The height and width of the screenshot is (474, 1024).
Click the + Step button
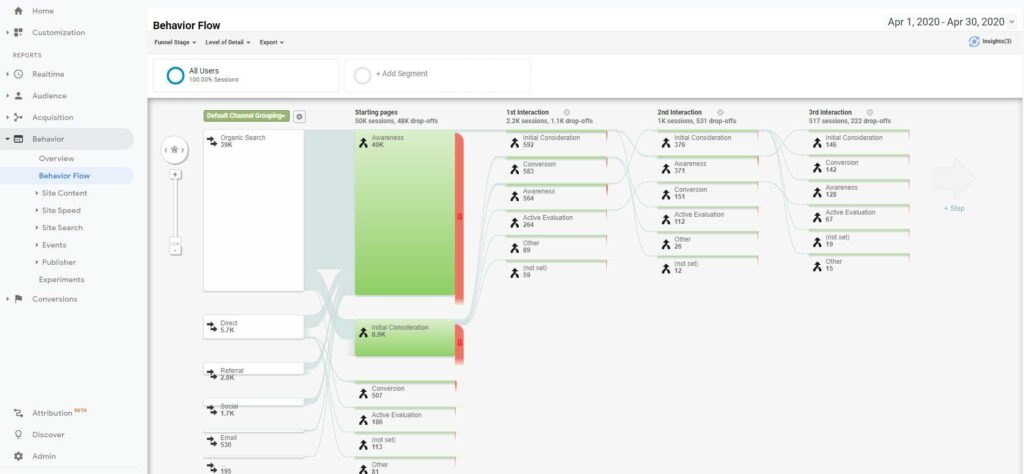tap(954, 208)
